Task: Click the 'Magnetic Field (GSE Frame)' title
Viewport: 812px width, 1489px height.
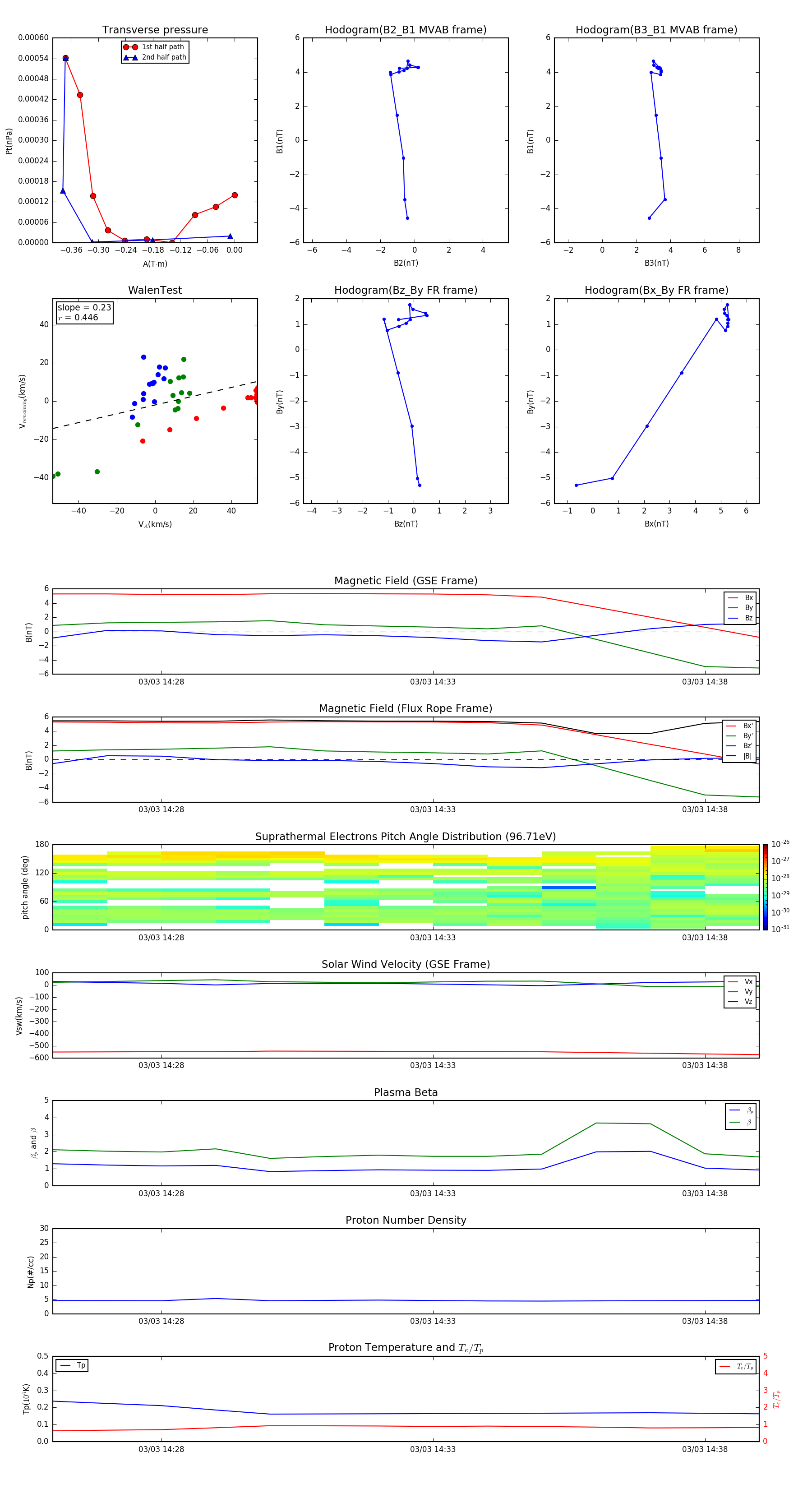Action: tap(406, 581)
